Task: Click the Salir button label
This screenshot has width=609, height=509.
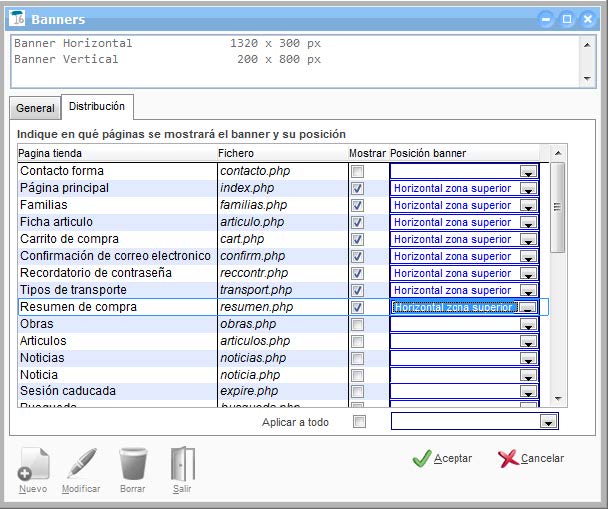Action: [x=182, y=489]
